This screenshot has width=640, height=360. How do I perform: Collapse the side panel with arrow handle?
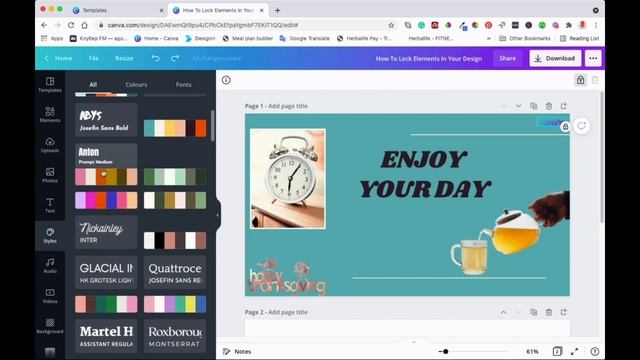point(218,215)
